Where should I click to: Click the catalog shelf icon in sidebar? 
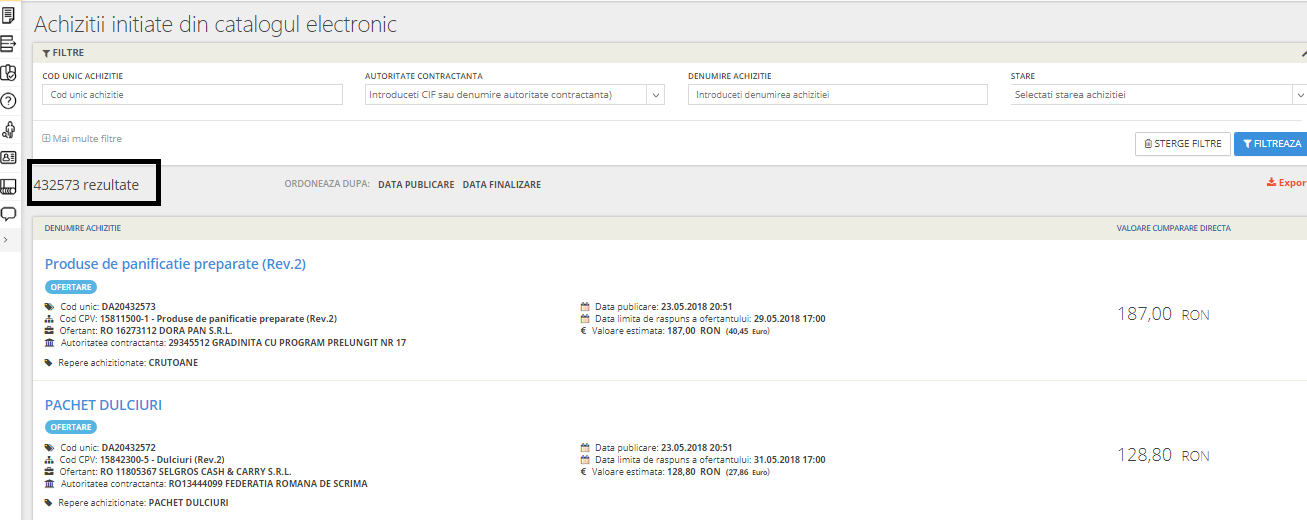tap(9, 186)
